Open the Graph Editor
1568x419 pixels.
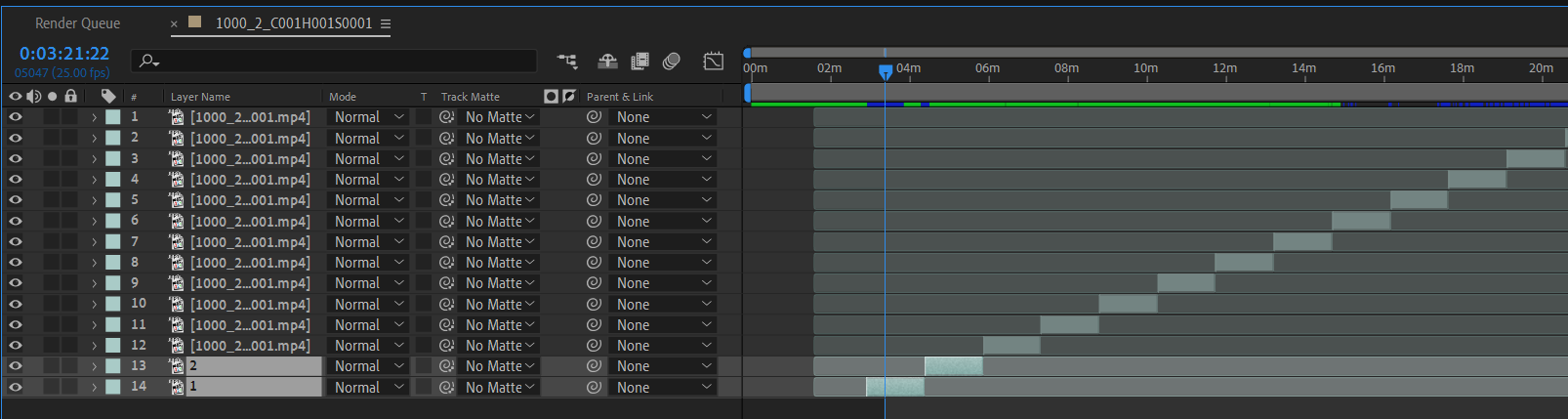pos(714,62)
